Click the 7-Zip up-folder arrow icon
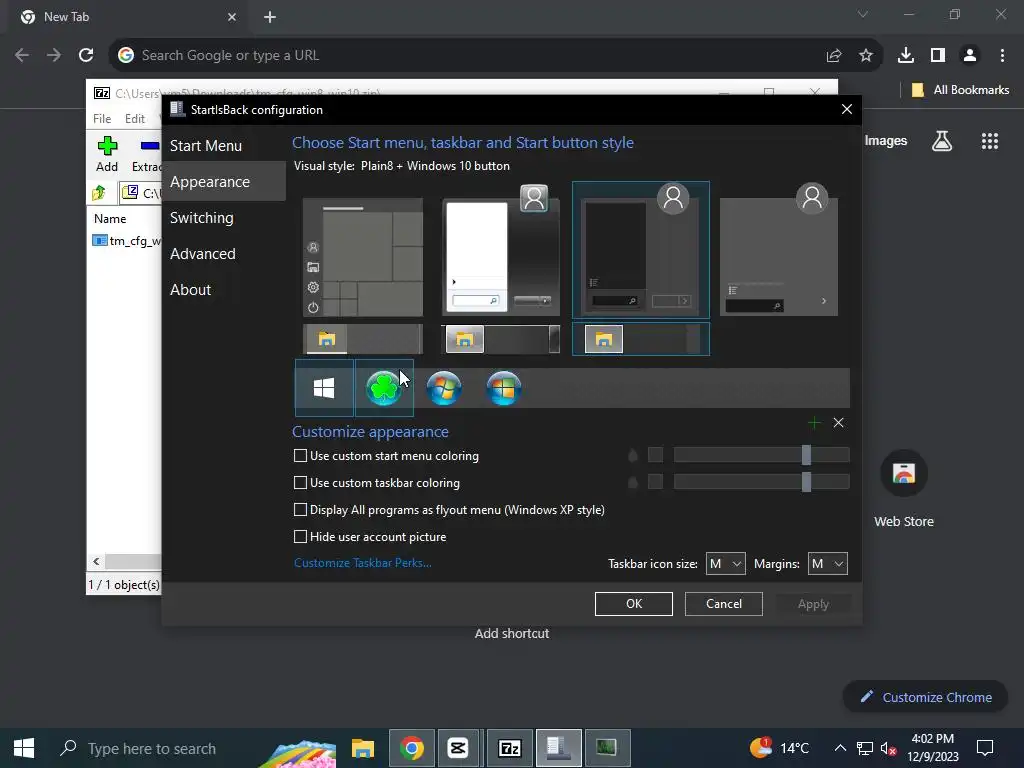 pyautogui.click(x=99, y=193)
